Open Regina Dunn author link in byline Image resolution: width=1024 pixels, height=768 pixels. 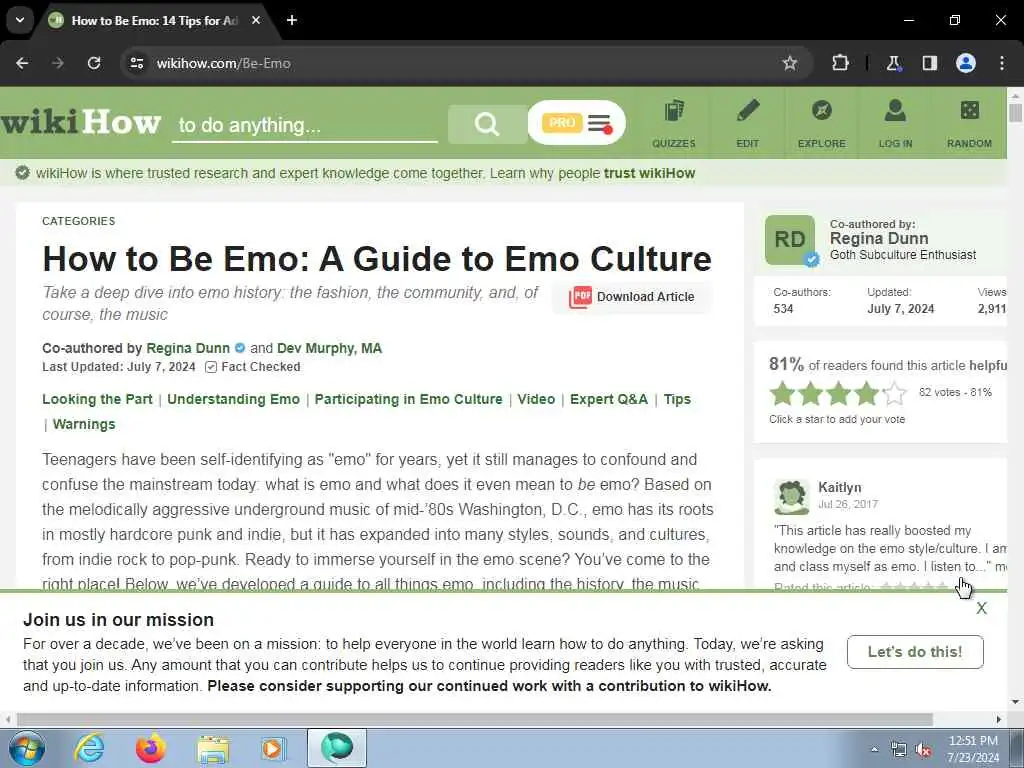[188, 348]
